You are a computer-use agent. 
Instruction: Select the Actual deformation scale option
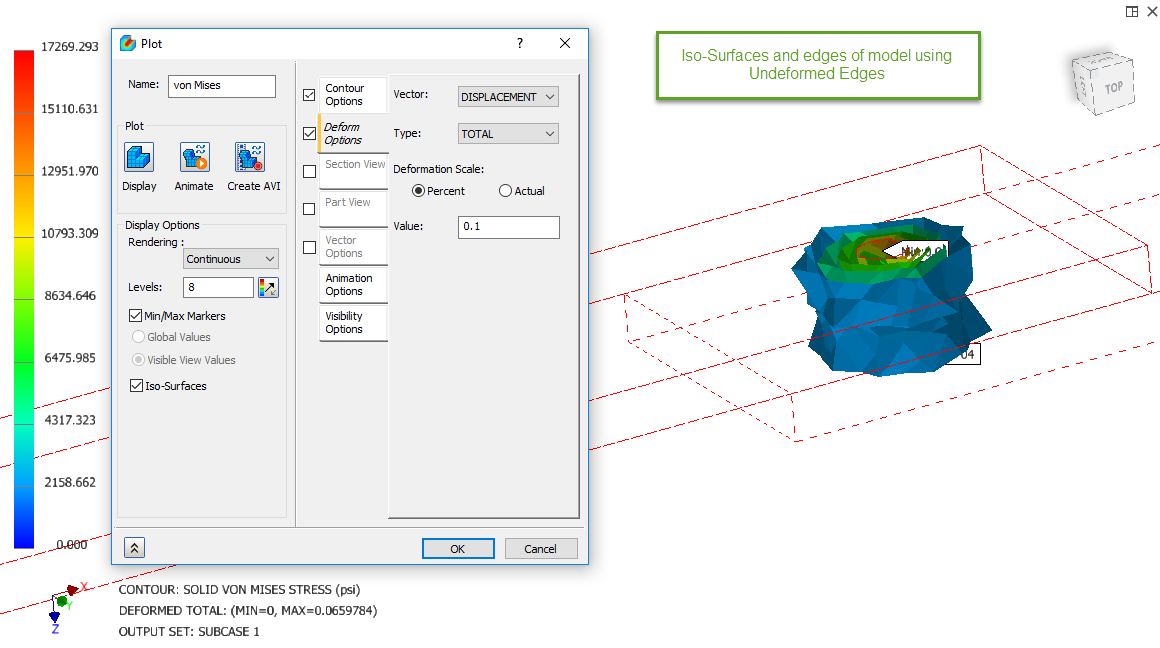pyautogui.click(x=506, y=190)
